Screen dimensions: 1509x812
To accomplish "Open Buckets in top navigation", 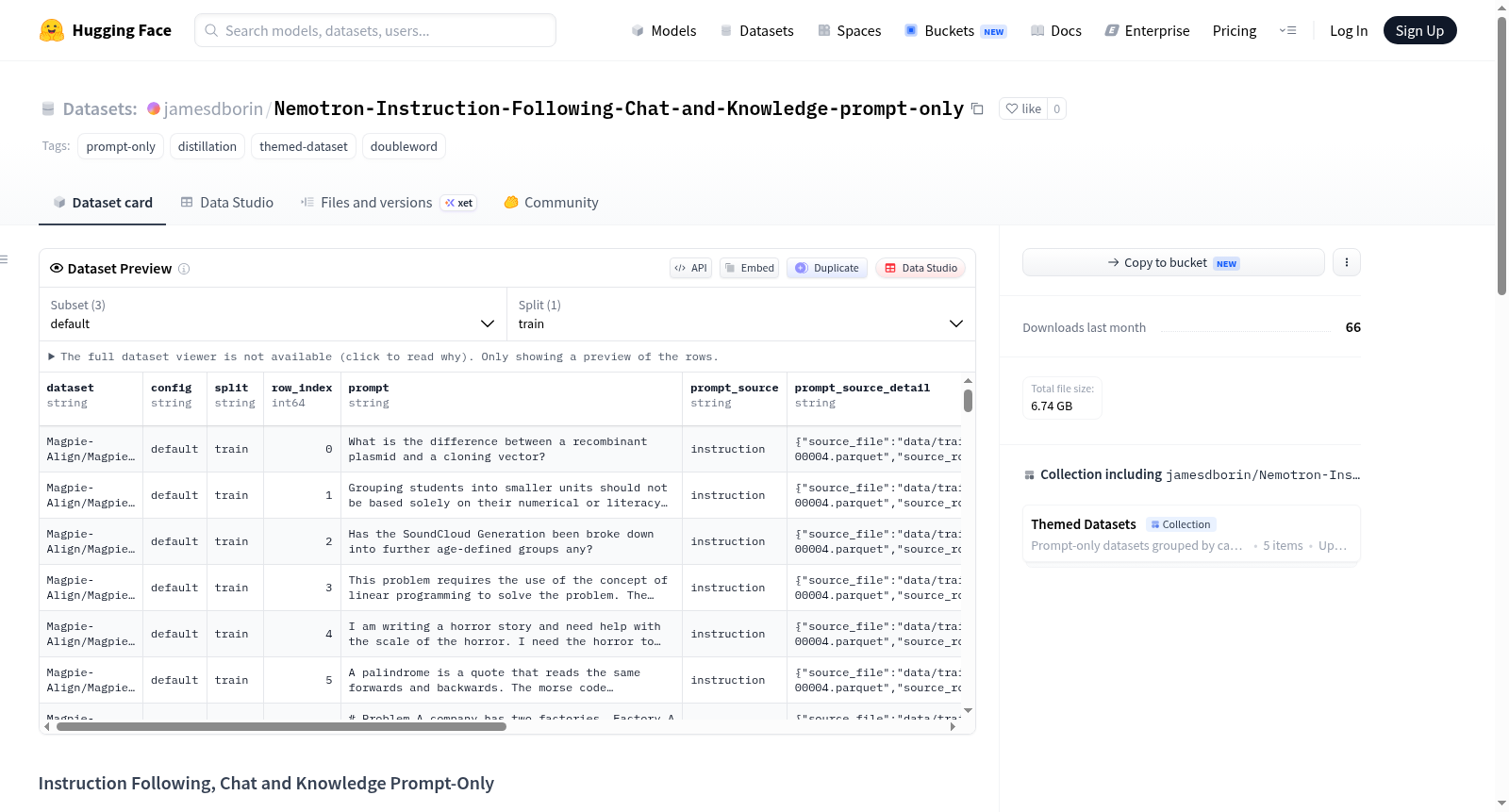I will click(954, 30).
